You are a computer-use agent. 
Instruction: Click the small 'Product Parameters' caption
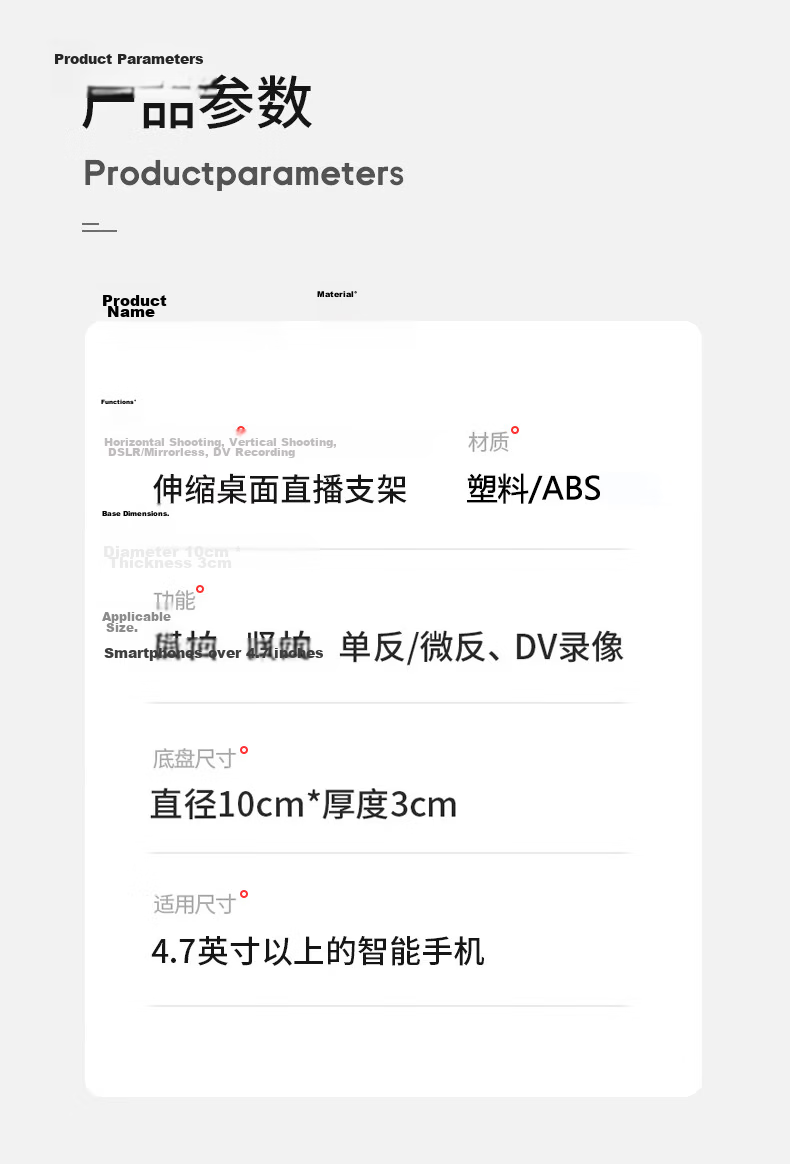point(128,59)
